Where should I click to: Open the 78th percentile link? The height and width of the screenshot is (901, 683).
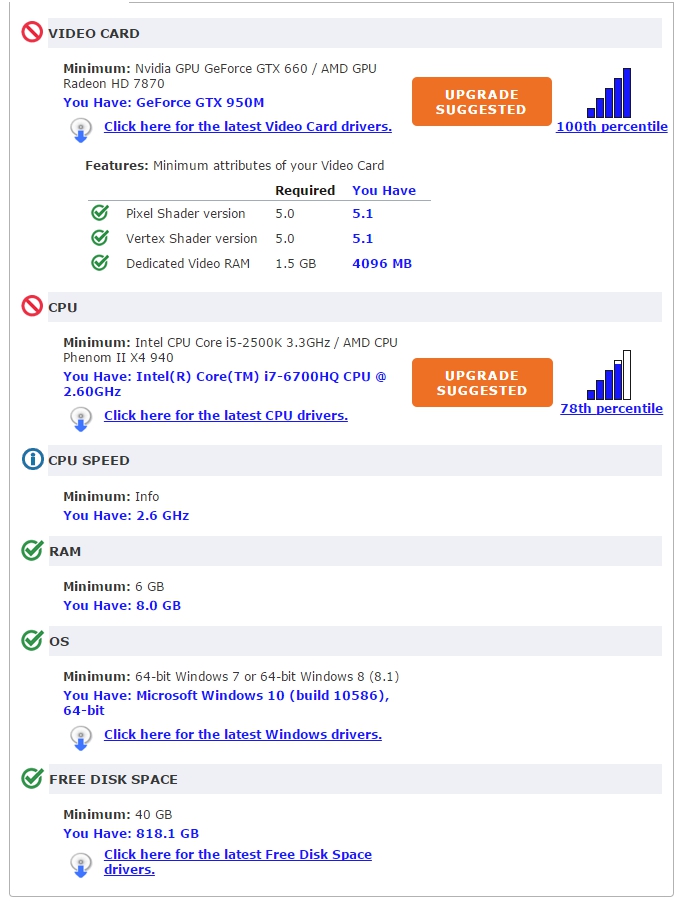pyautogui.click(x=612, y=409)
